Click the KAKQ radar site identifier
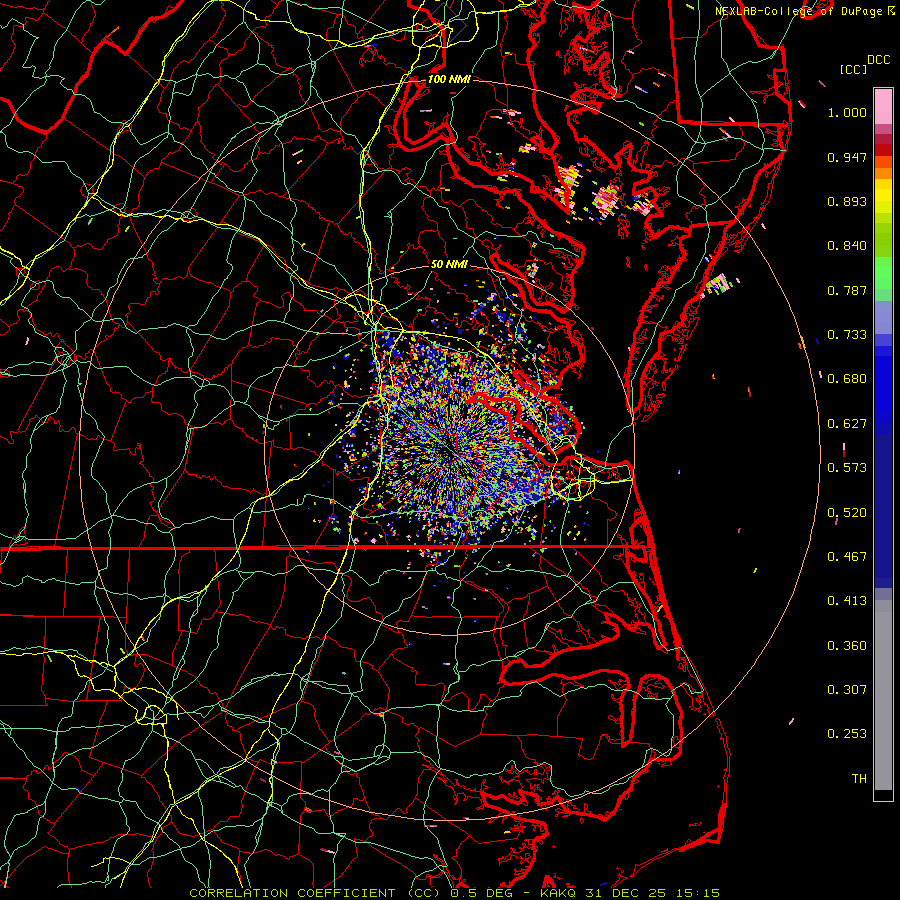The width and height of the screenshot is (900, 900). point(559,893)
